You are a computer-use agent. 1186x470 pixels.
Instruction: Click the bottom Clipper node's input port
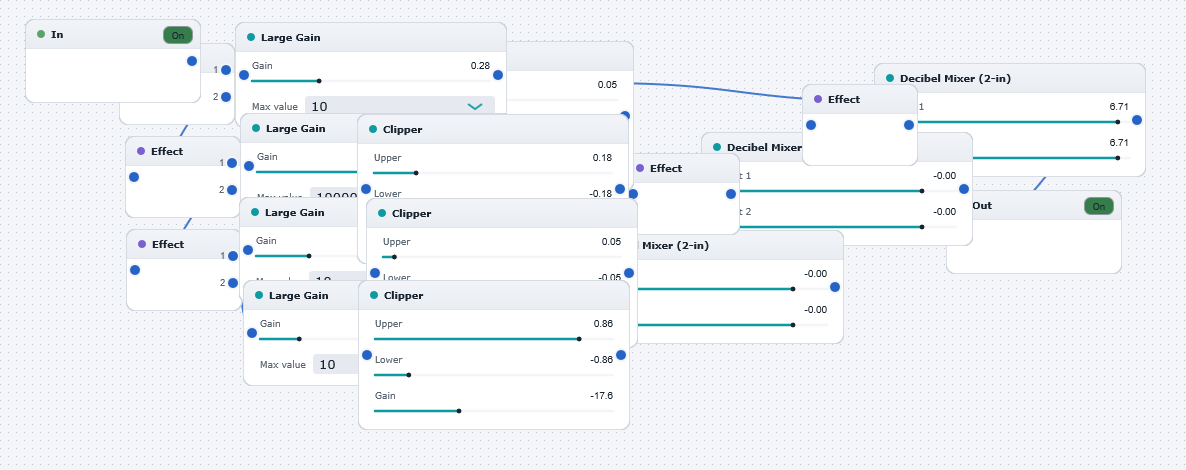(367, 355)
